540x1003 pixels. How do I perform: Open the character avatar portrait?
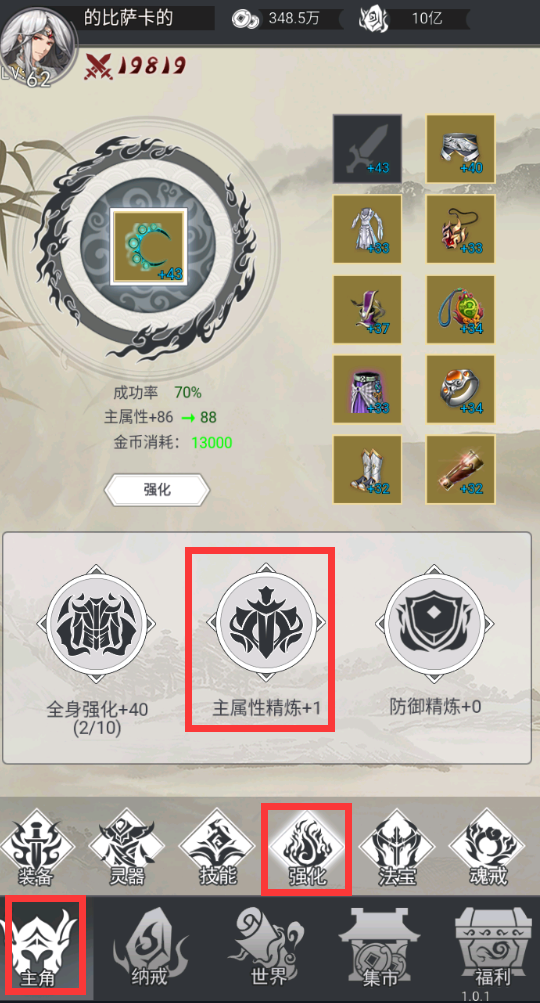point(38,43)
